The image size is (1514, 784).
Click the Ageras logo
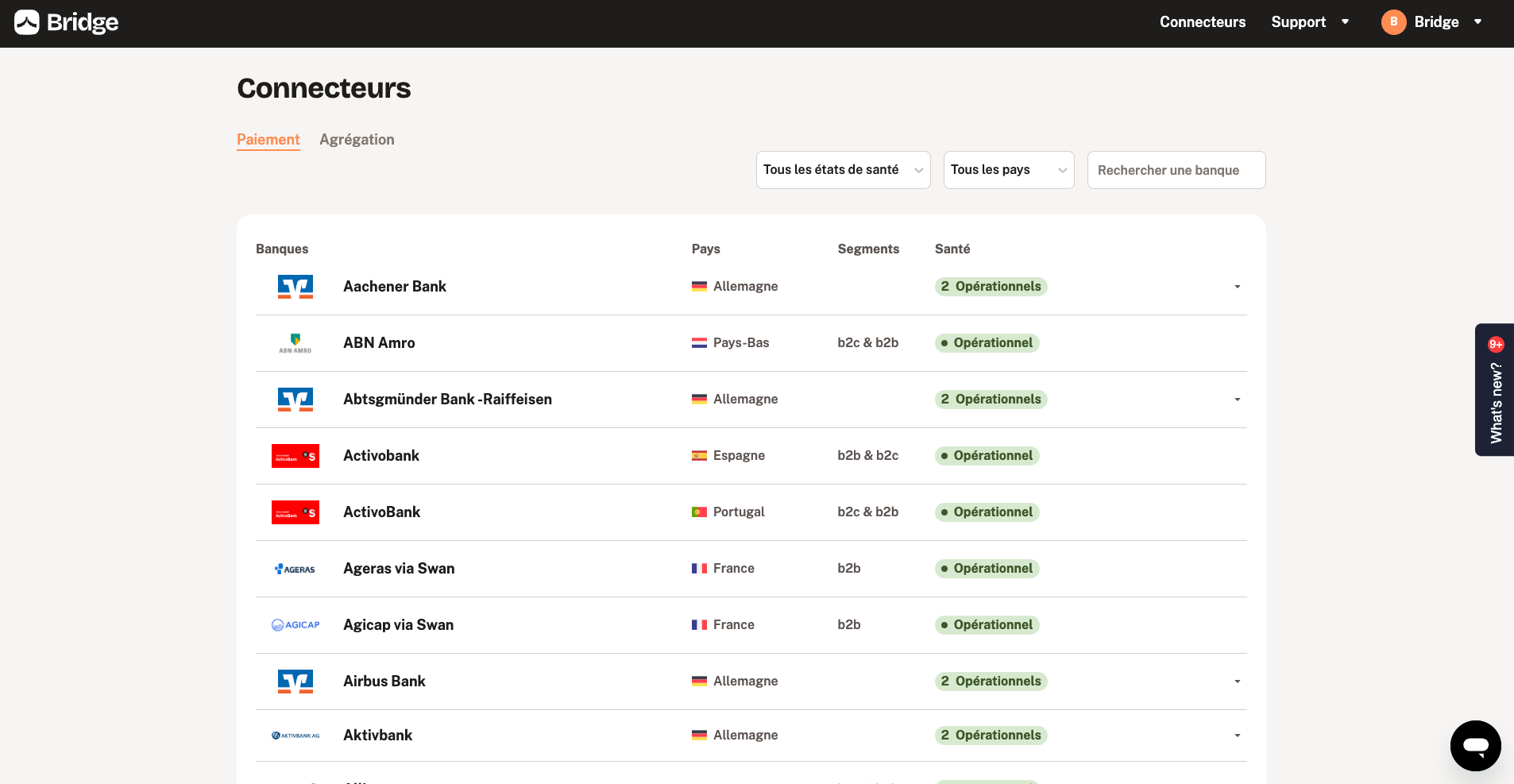pyautogui.click(x=295, y=569)
